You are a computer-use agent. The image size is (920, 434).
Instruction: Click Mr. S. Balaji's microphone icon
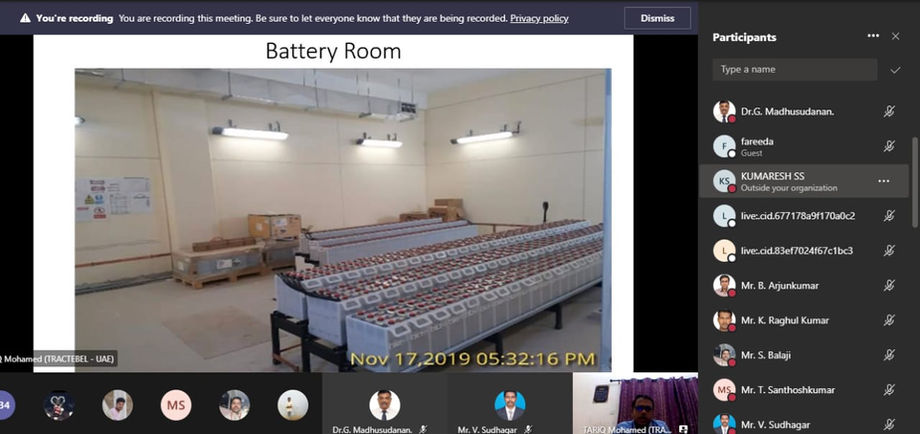[x=889, y=355]
